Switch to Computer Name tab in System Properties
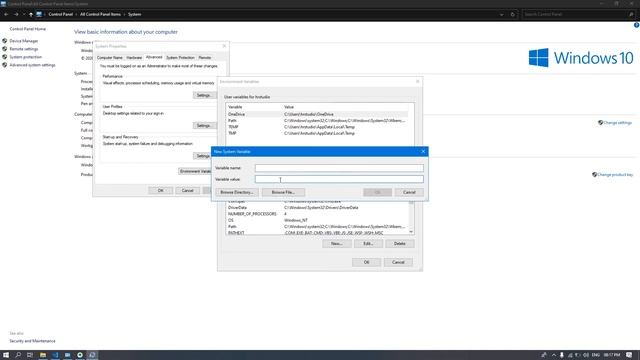Viewport: 640px width, 360px height. [x=109, y=58]
